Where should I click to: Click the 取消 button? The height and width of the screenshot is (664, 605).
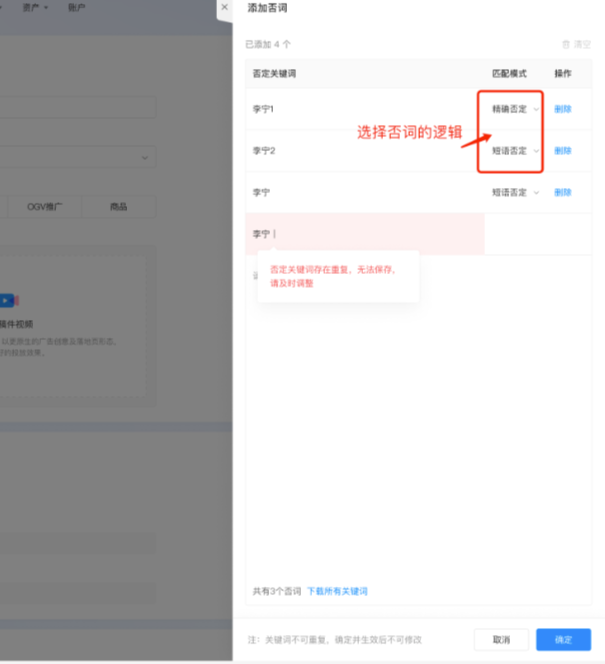pyautogui.click(x=501, y=639)
